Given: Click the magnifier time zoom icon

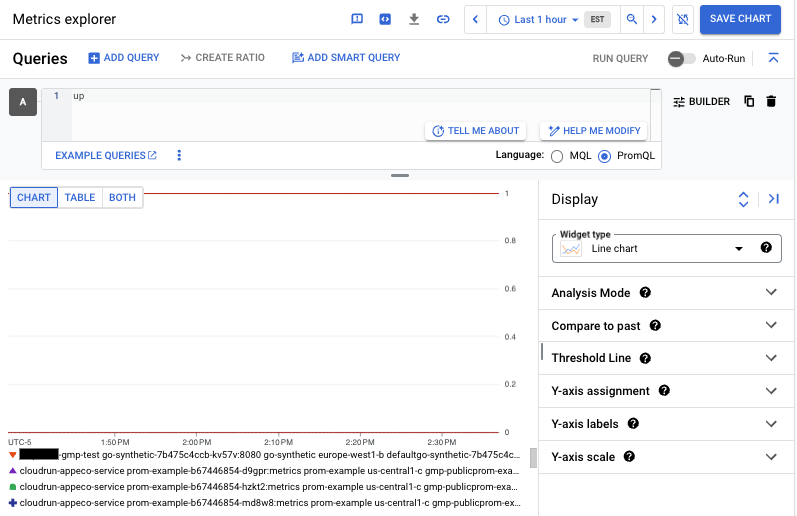Looking at the screenshot, I should point(631,20).
